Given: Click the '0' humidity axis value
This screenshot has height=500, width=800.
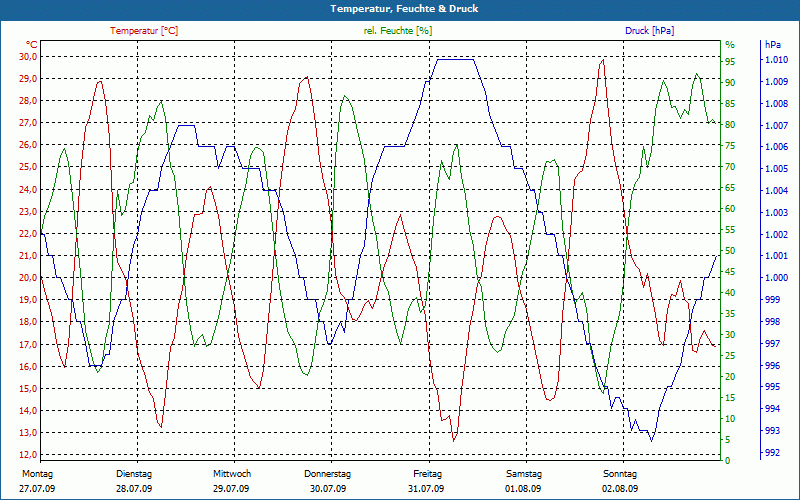Looking at the screenshot, I should click(728, 461).
